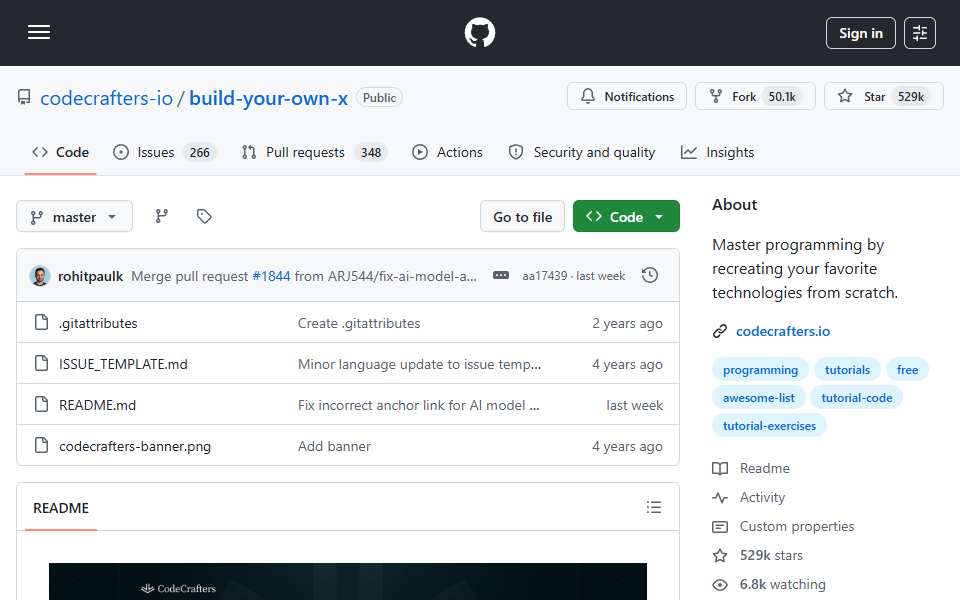The width and height of the screenshot is (960, 600).
Task: View tags via the tag icon
Action: tap(204, 216)
